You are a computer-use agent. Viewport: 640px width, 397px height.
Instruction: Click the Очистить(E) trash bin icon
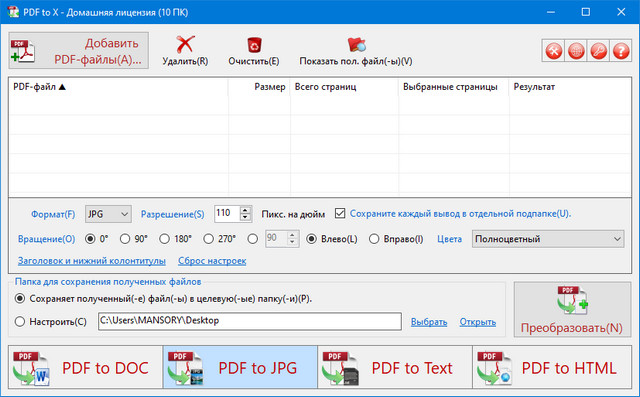[254, 45]
